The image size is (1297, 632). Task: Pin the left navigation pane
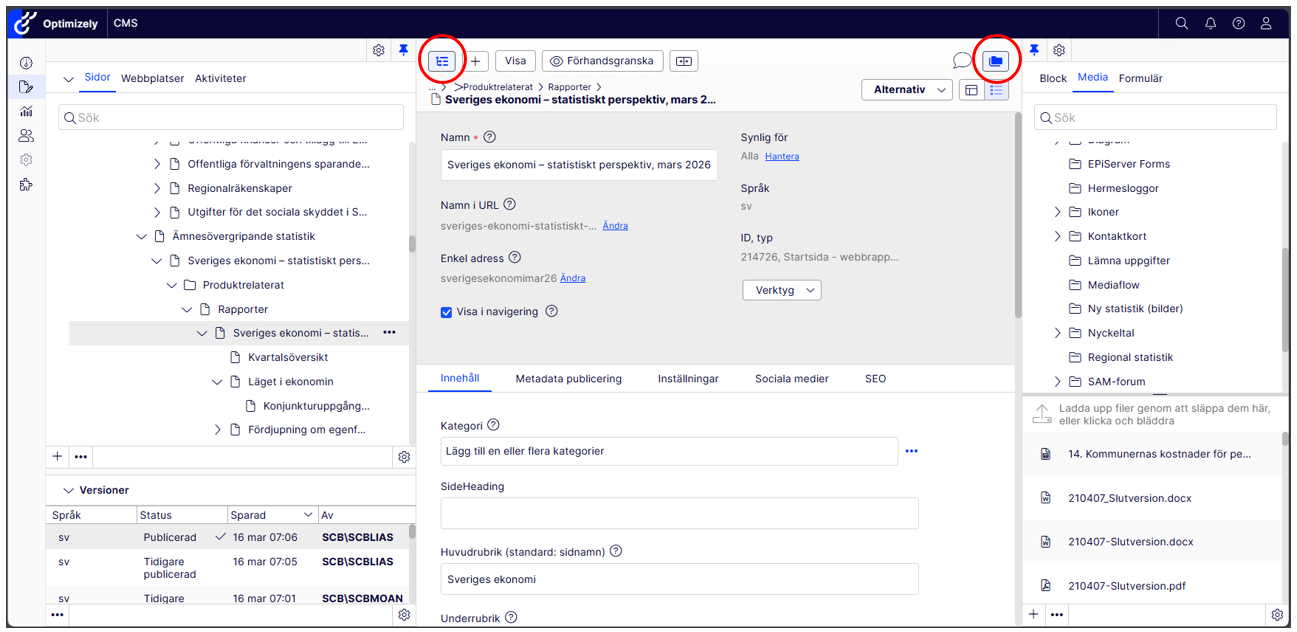coord(403,50)
